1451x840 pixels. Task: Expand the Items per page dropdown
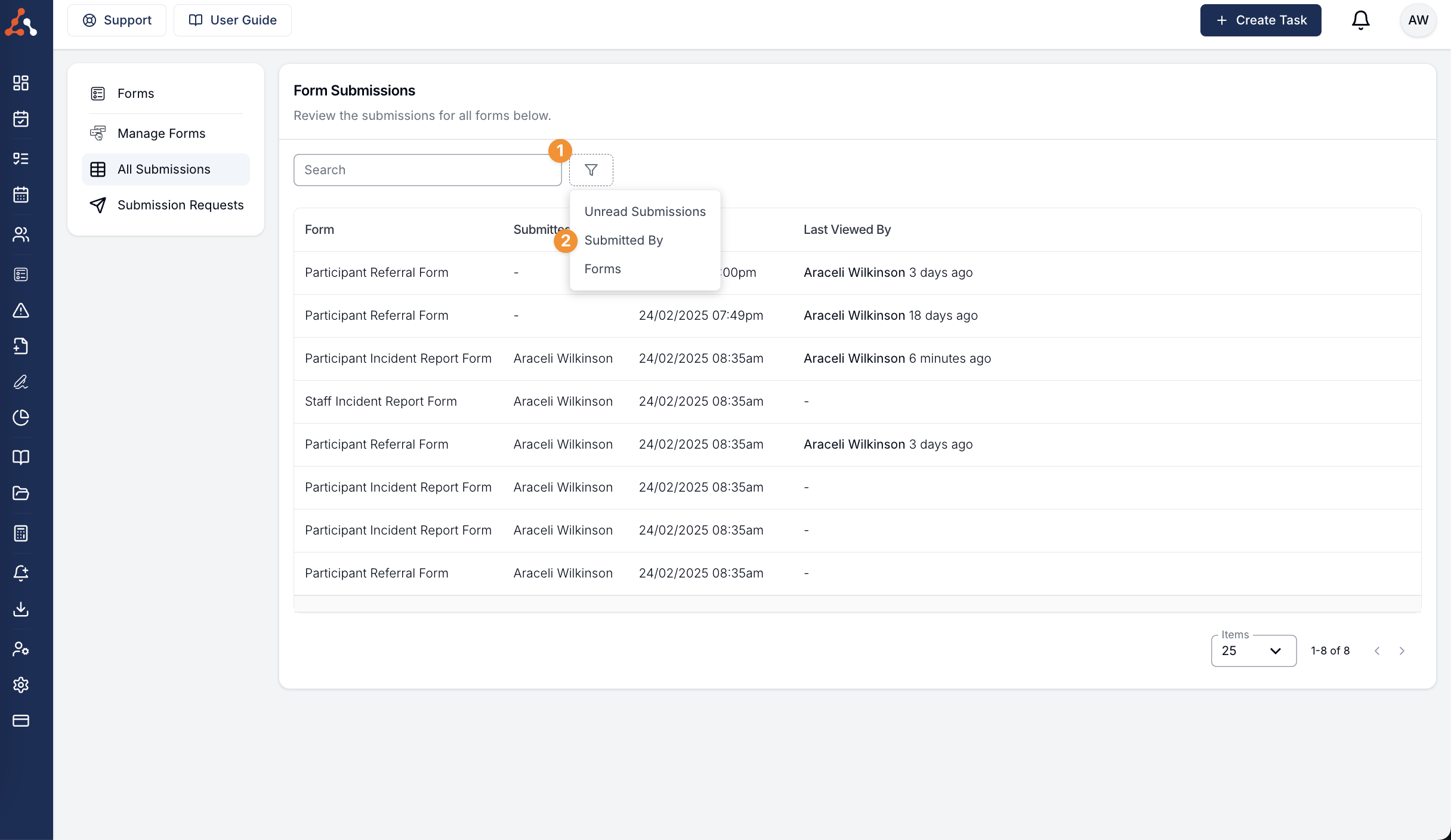[1253, 651]
